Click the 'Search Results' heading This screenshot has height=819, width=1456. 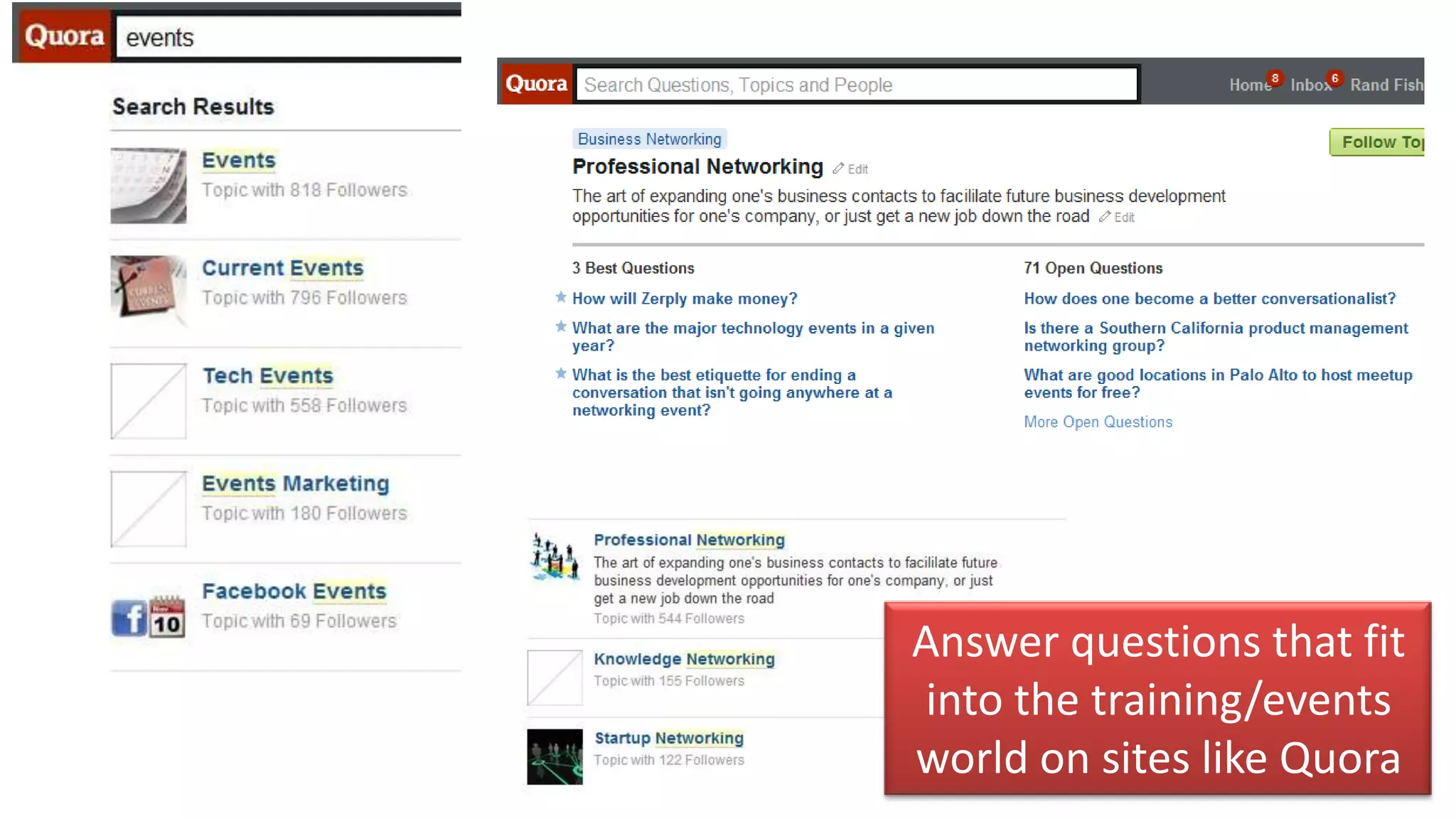point(193,107)
